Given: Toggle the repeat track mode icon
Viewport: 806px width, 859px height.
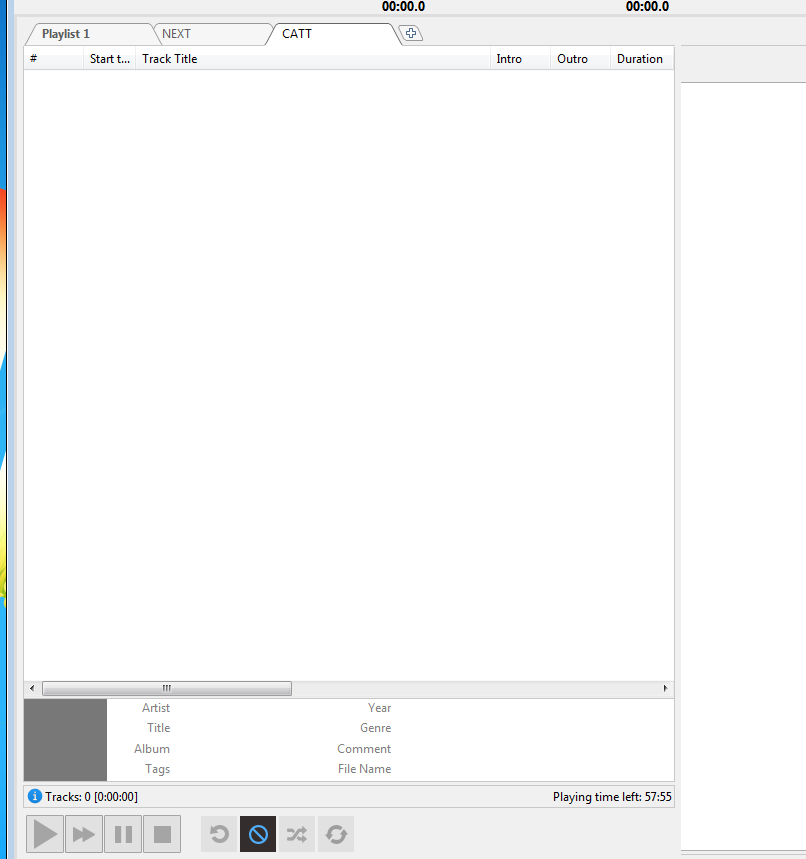Looking at the screenshot, I should tap(219, 834).
